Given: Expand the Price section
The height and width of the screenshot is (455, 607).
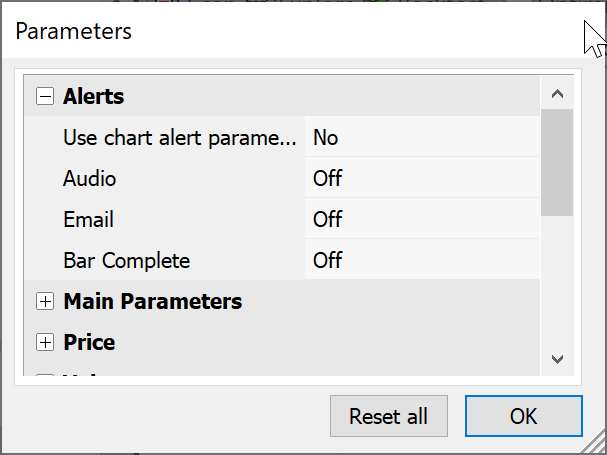Looking at the screenshot, I should 44,342.
